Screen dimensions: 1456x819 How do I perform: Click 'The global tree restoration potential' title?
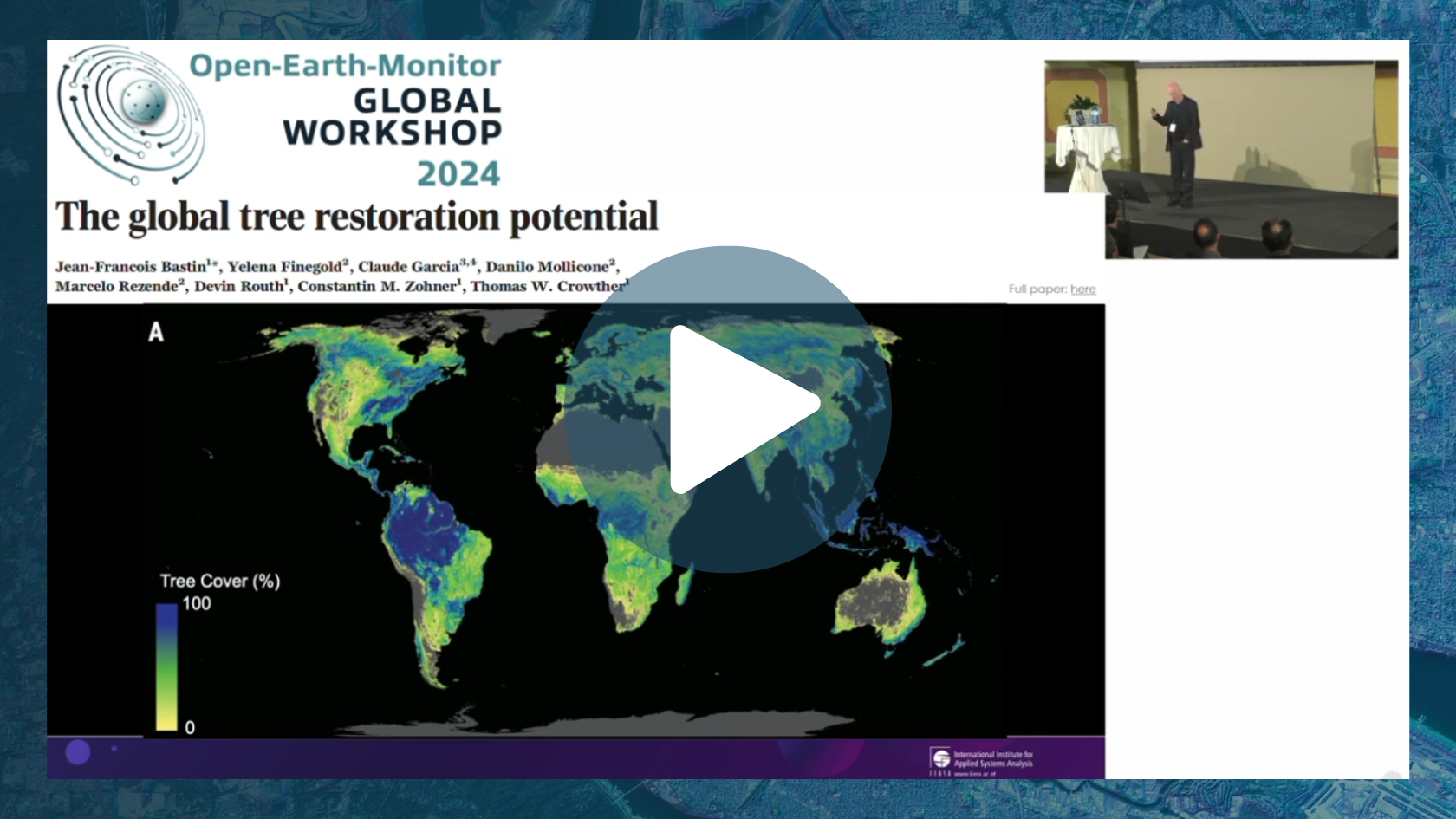coord(356,217)
